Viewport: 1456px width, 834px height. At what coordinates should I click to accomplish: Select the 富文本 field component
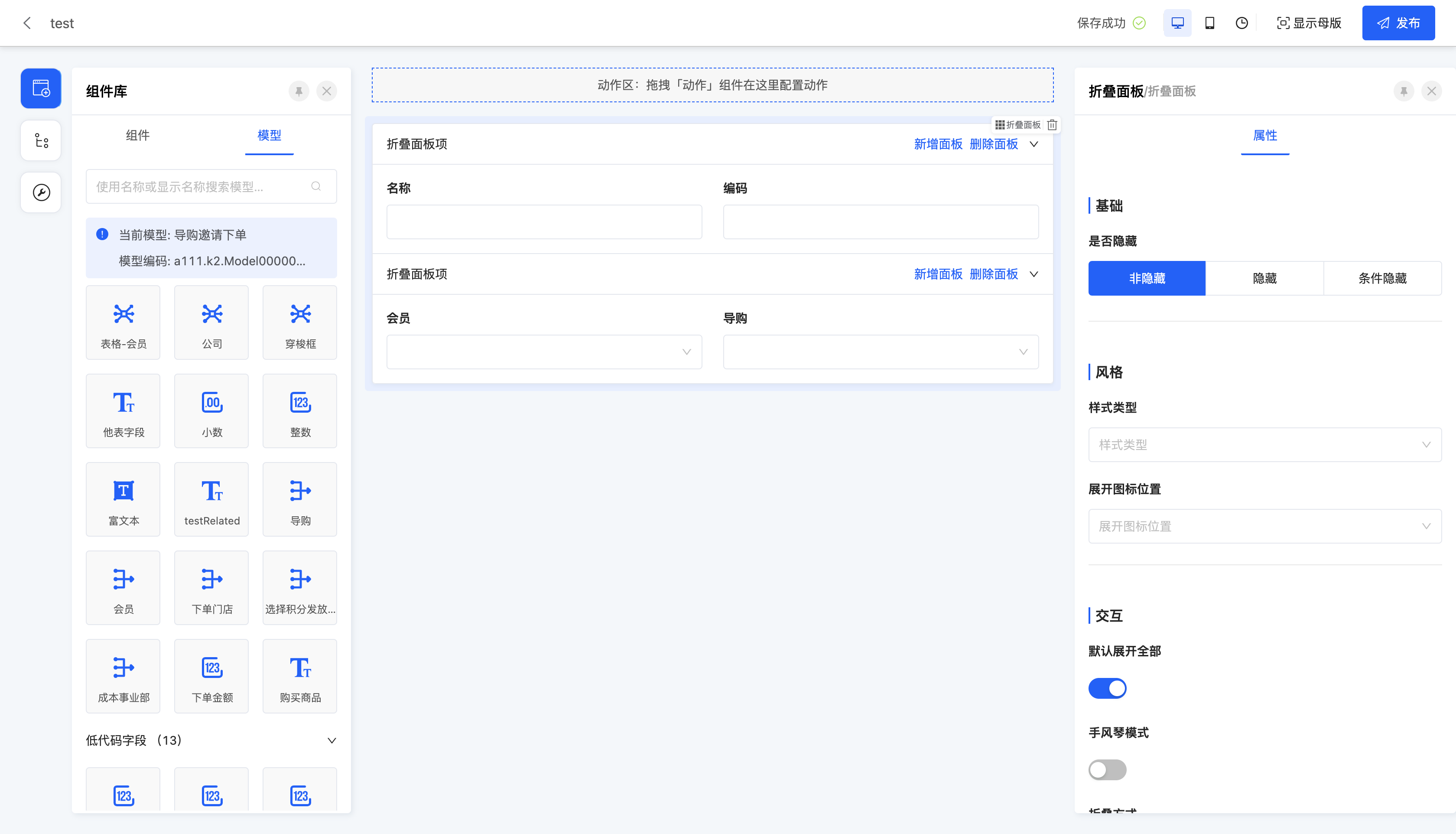coord(123,499)
